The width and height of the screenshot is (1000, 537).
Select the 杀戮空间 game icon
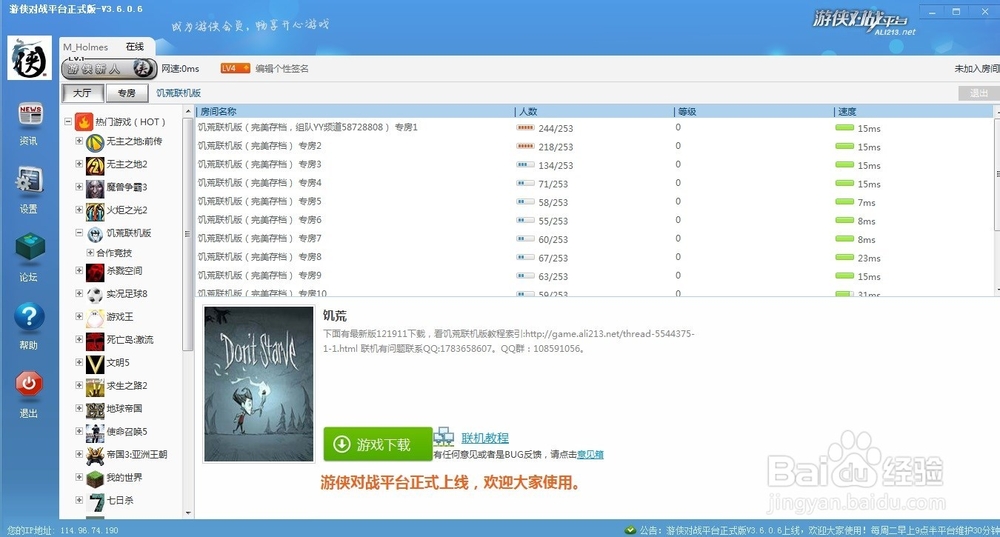[x=95, y=272]
